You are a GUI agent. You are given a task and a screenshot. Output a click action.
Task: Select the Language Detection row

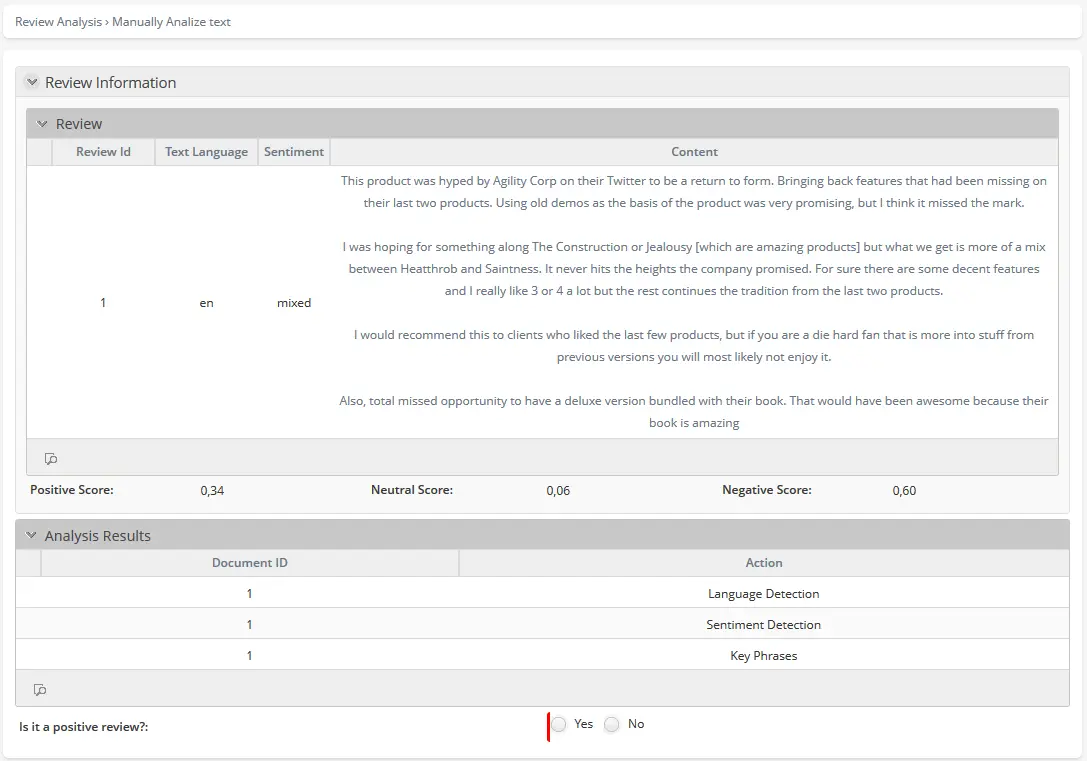(542, 593)
